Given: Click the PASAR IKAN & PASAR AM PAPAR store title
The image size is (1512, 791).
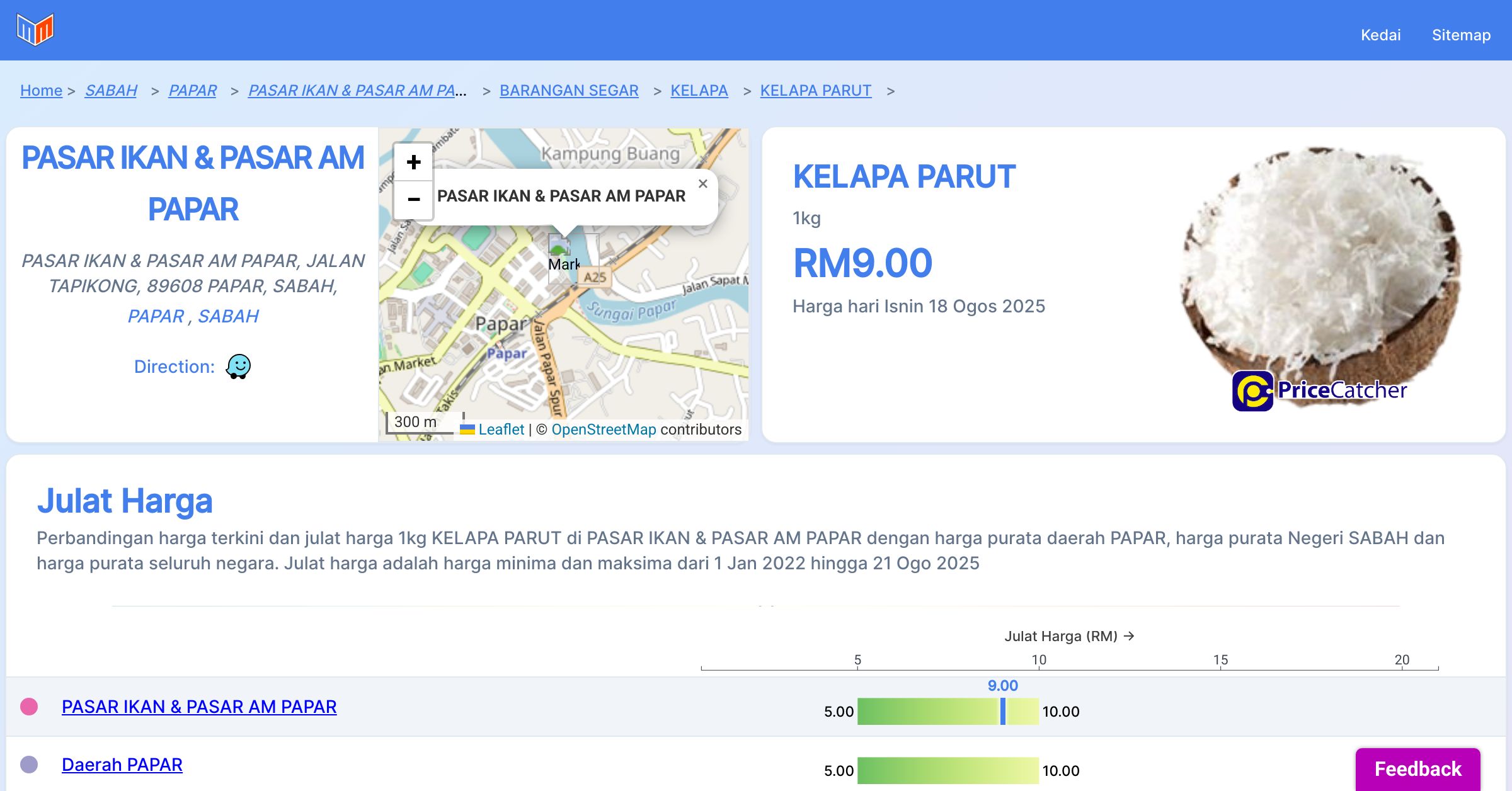Looking at the screenshot, I should pyautogui.click(x=193, y=183).
